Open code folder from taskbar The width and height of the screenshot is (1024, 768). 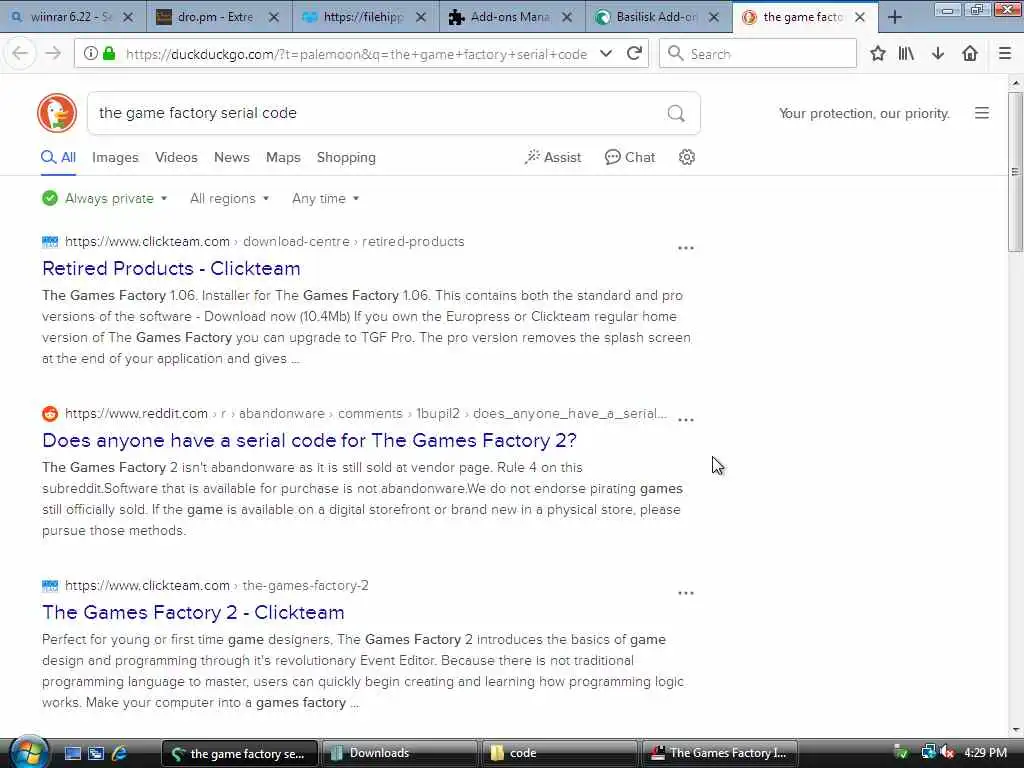pyautogui.click(x=560, y=753)
